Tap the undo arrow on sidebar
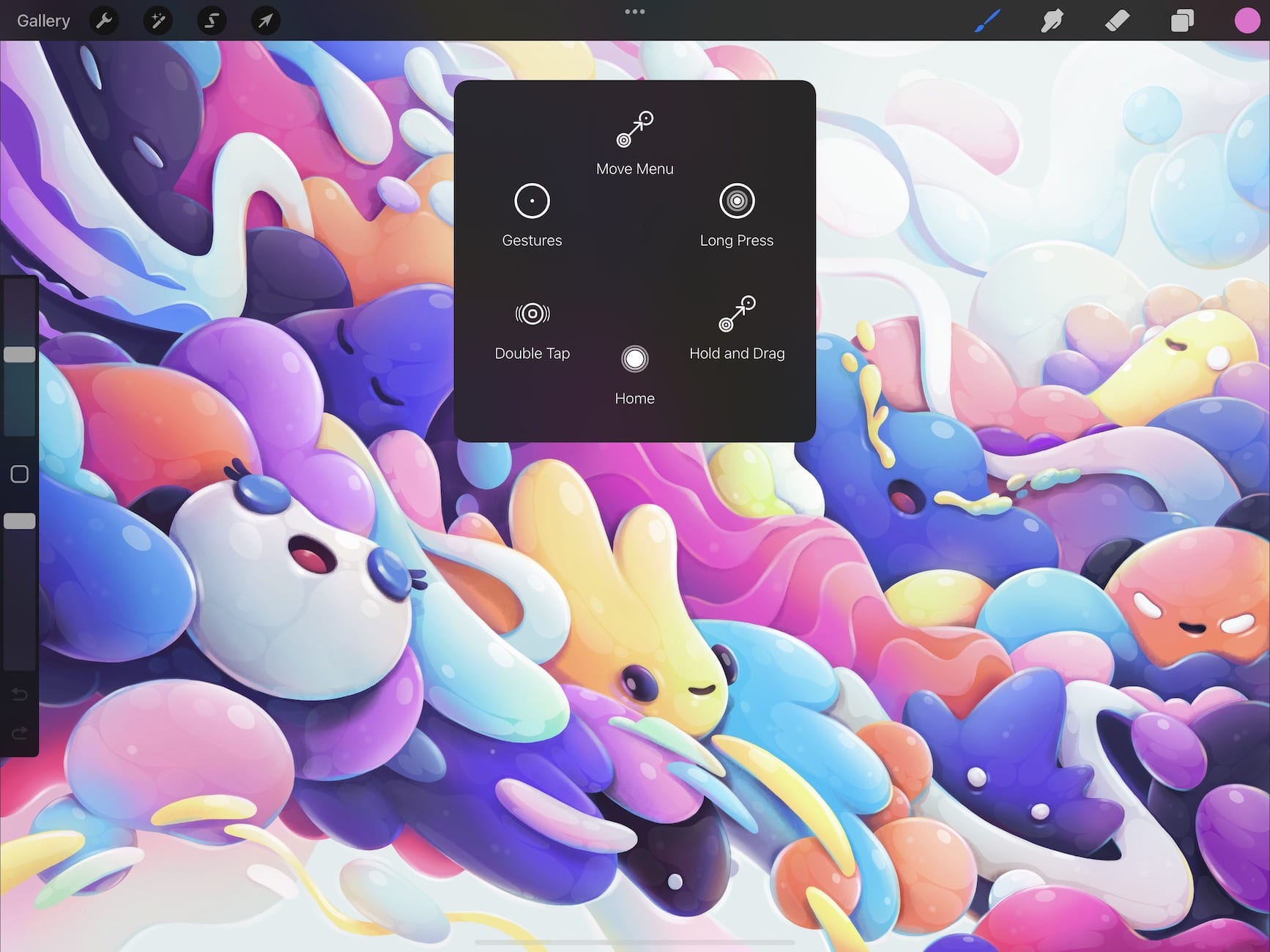 tap(20, 693)
